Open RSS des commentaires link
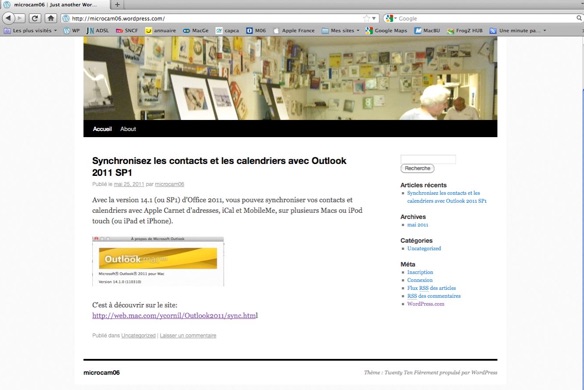This screenshot has height=390, width=584. coord(434,296)
